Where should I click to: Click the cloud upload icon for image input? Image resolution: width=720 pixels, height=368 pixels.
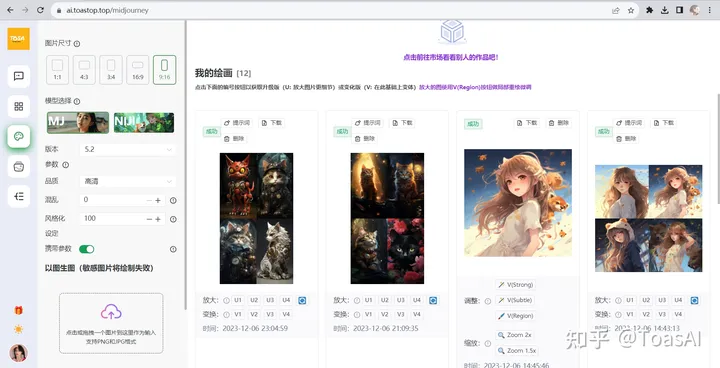111,312
